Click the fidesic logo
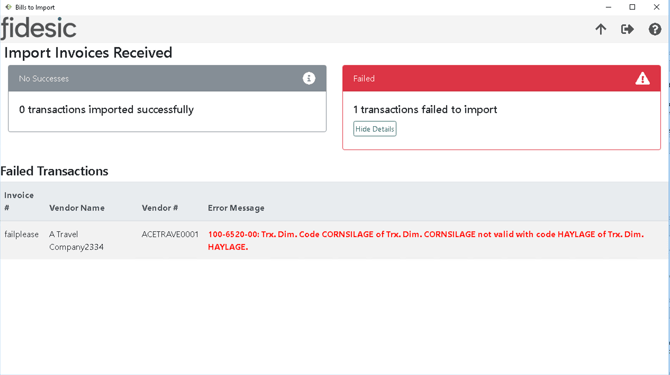Viewport: 670px width, 375px height. point(38,29)
